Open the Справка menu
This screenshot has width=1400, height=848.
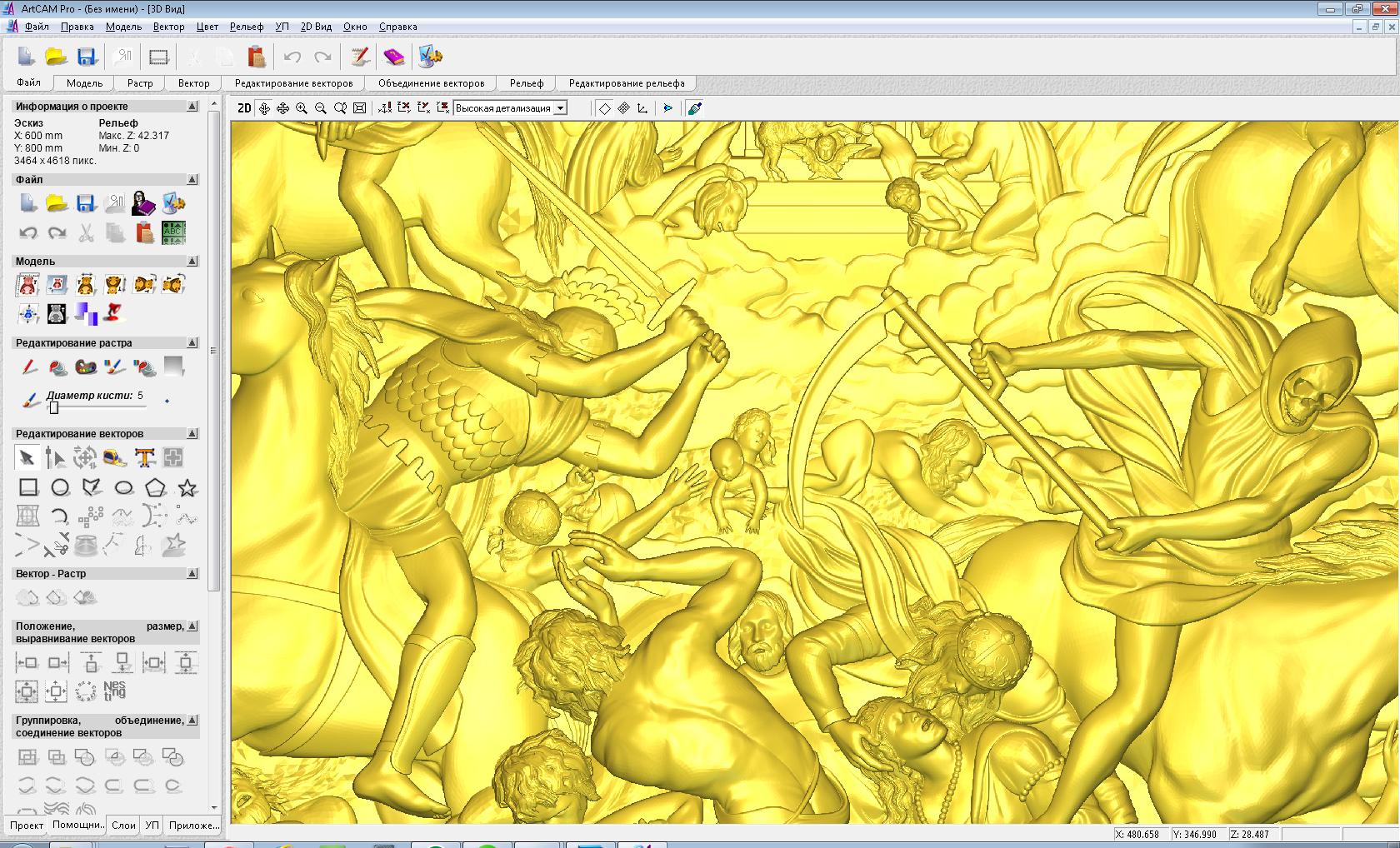click(398, 27)
